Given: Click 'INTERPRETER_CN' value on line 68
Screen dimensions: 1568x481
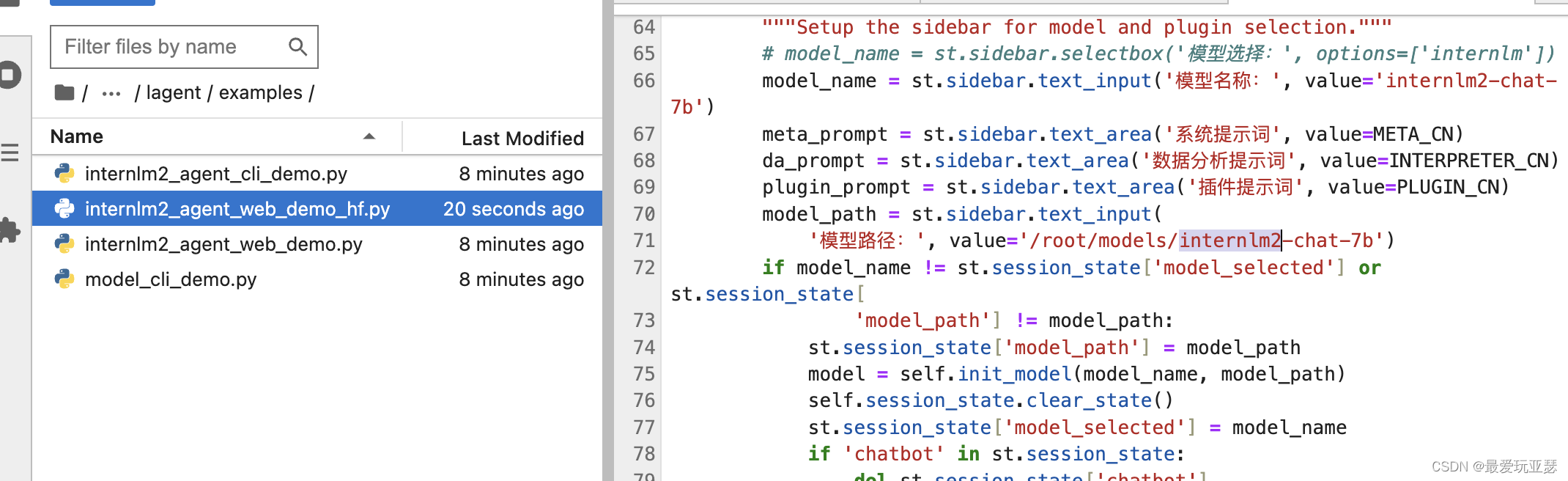Looking at the screenshot, I should tap(1468, 161).
